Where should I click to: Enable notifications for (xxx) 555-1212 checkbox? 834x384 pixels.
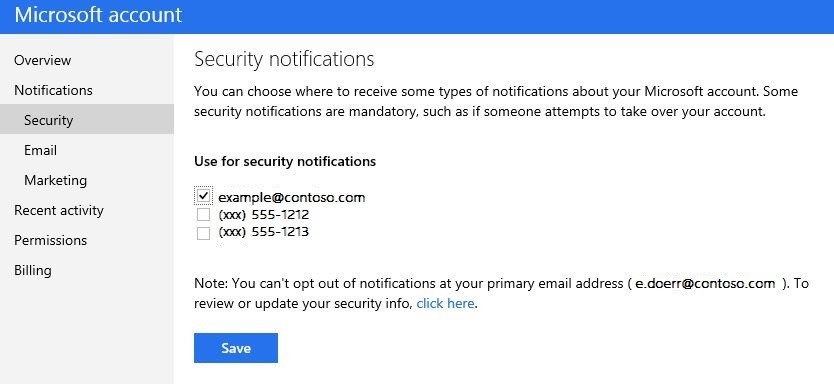click(x=203, y=215)
